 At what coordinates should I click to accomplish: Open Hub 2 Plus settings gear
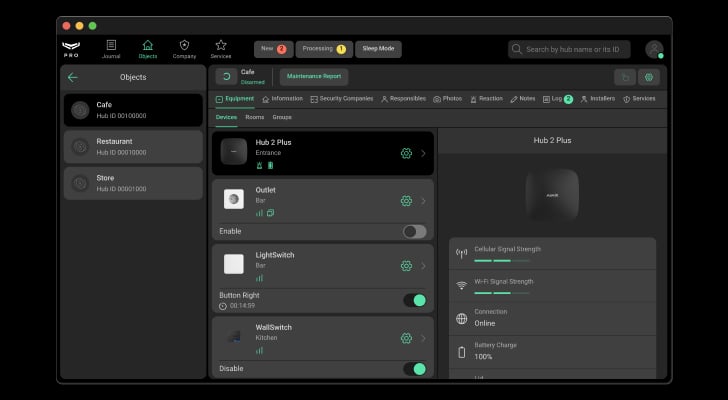pos(406,153)
